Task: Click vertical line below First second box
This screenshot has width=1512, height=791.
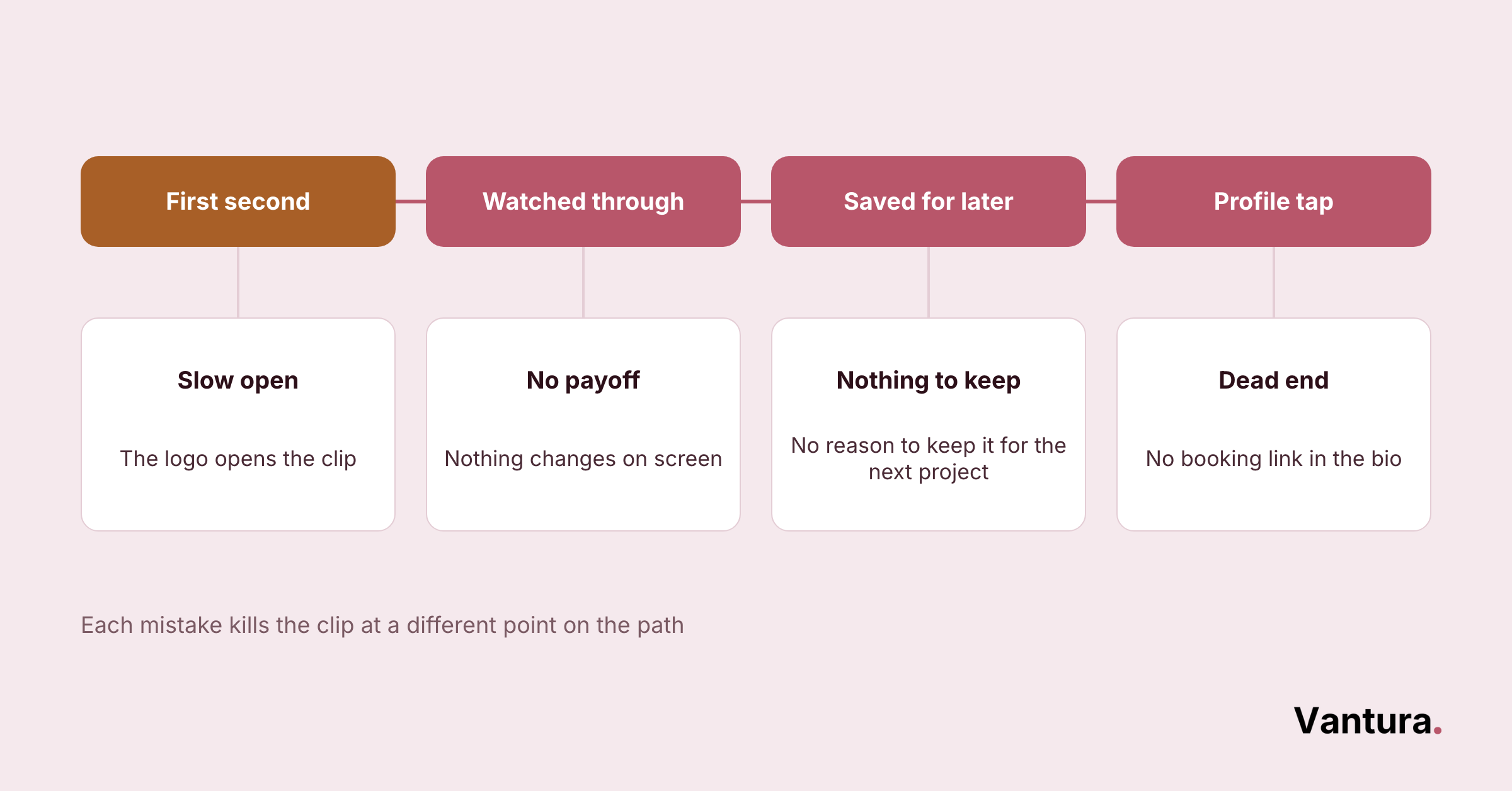Action: coord(238,282)
